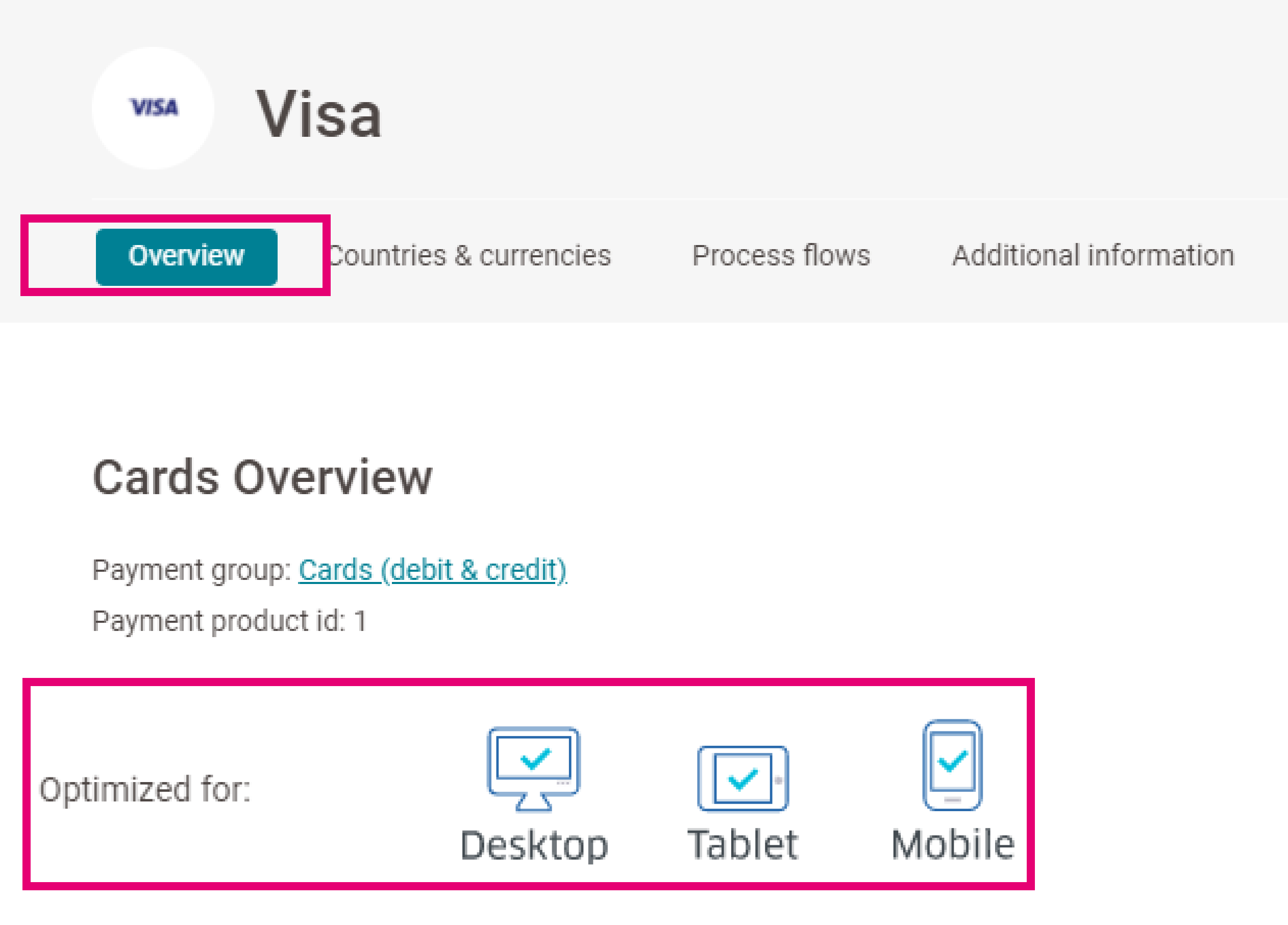
Task: Click the Desktop monitor icon
Action: 533,768
